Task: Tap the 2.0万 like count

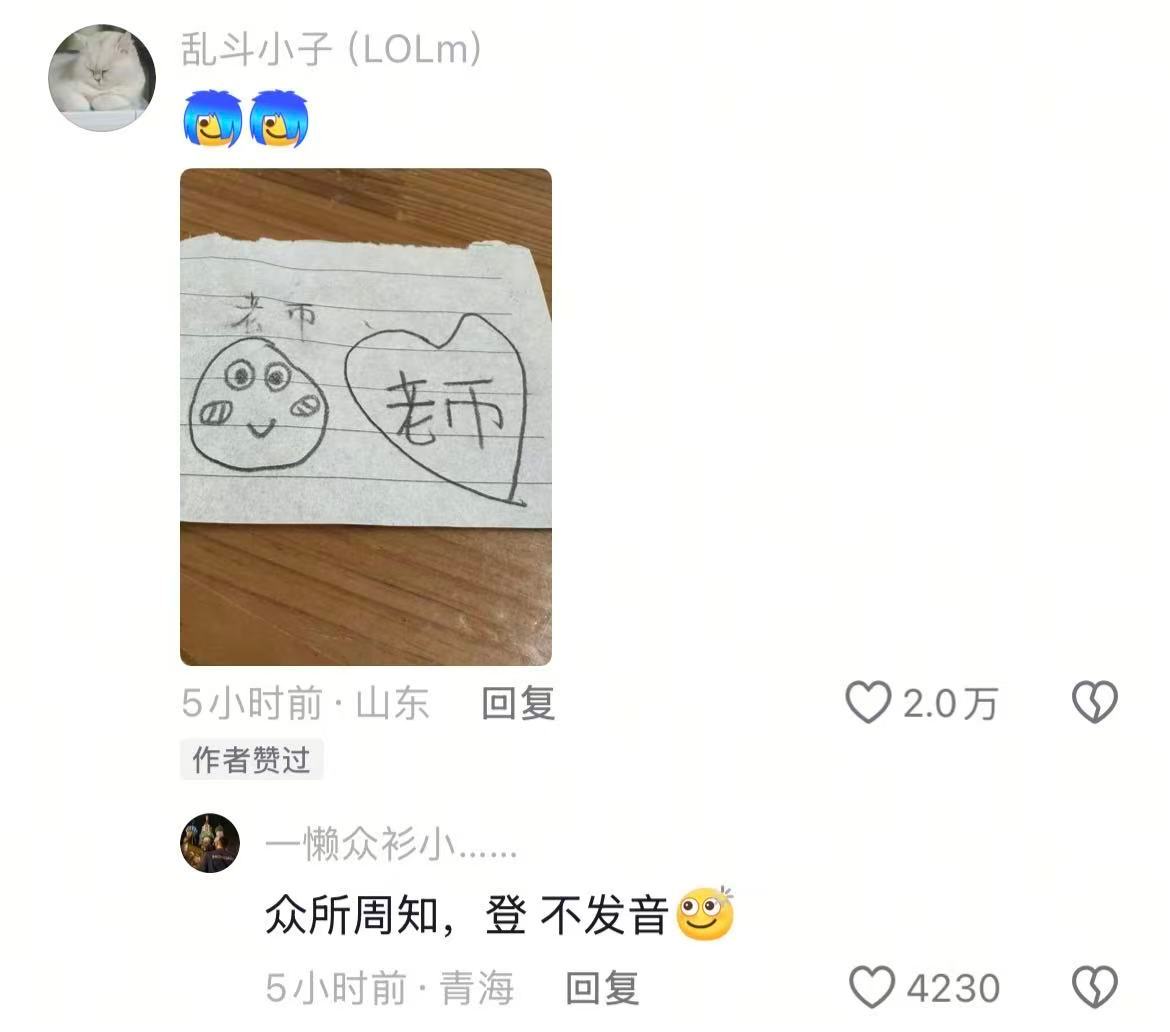Action: (950, 704)
